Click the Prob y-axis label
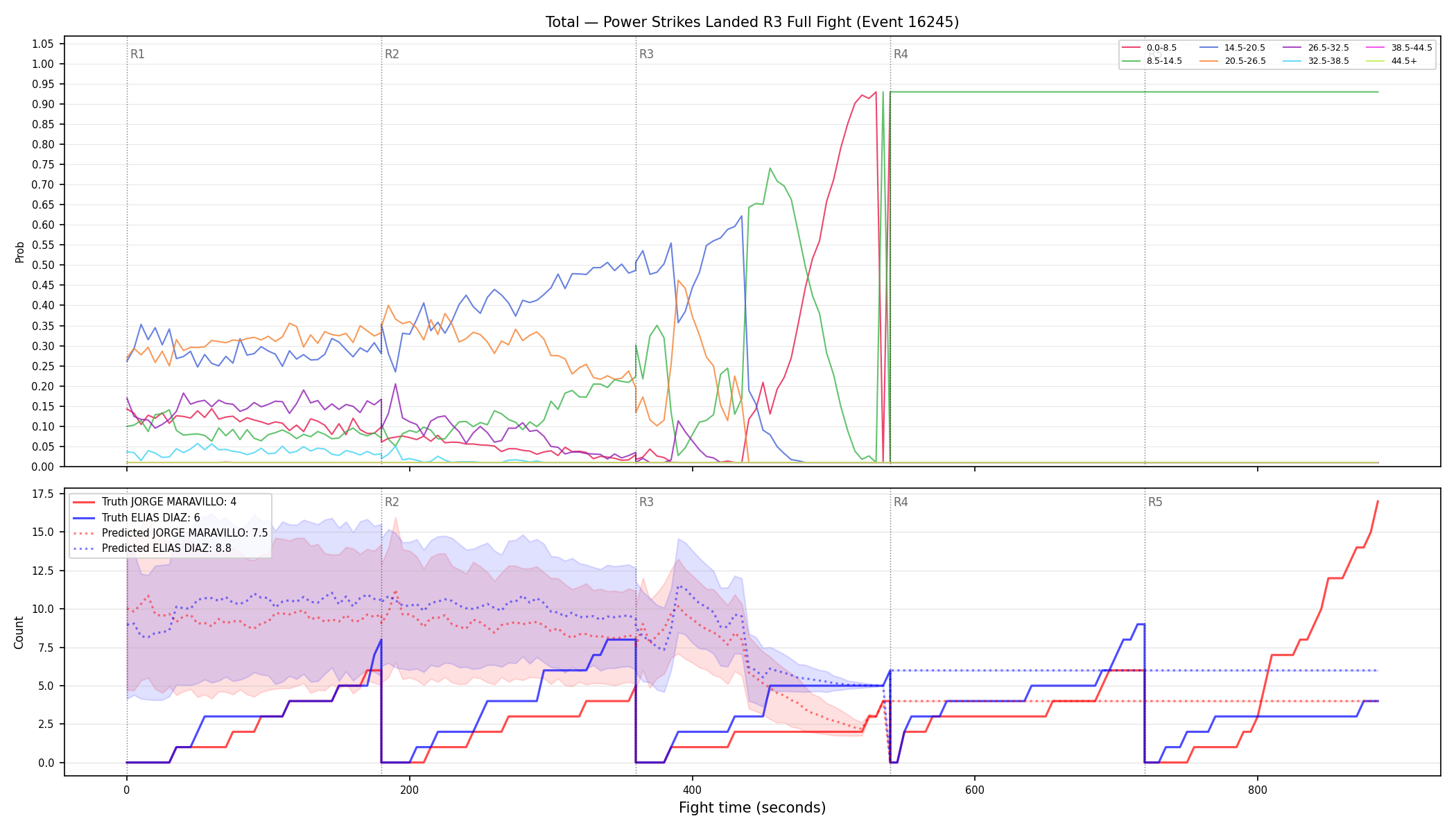 point(19,252)
